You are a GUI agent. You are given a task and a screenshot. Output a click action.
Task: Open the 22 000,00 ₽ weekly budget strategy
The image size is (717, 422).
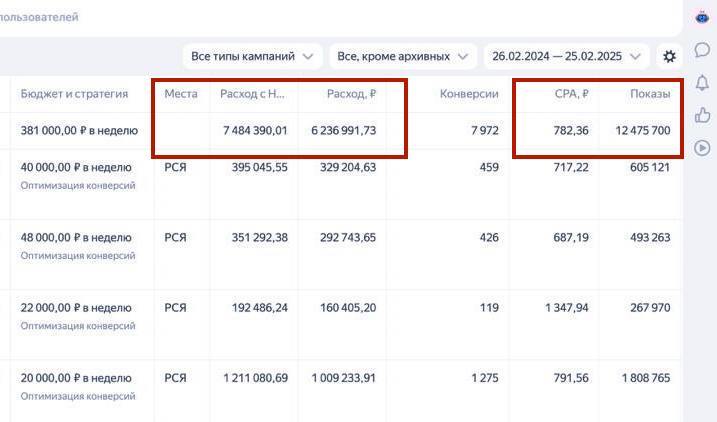[76, 308]
